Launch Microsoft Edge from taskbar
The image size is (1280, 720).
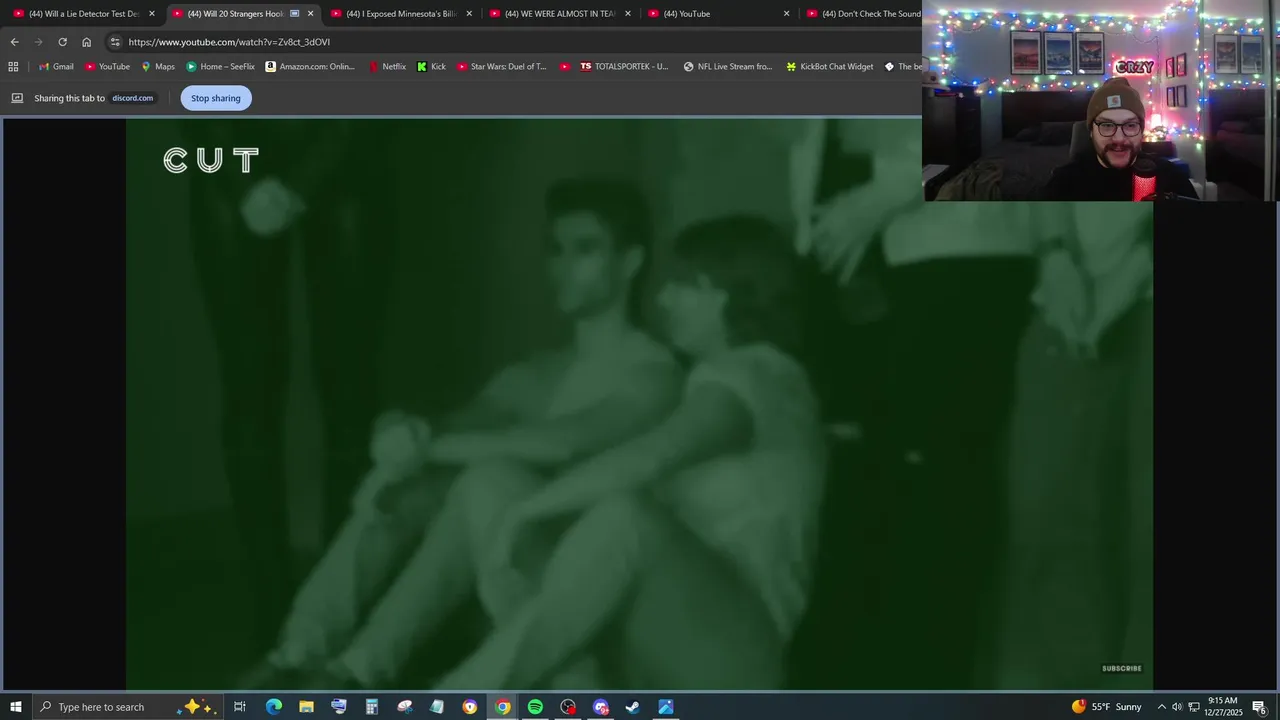point(273,707)
